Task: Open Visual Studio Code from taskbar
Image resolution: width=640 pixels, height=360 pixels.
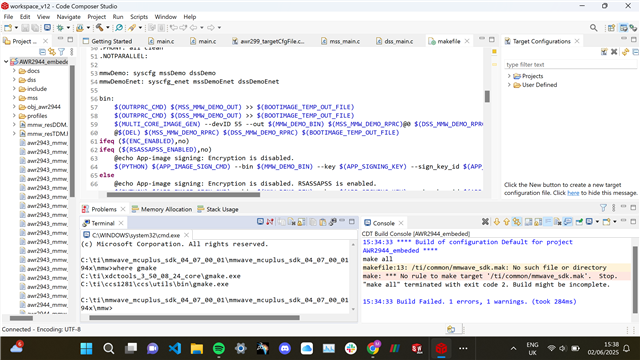Action: click(175, 348)
